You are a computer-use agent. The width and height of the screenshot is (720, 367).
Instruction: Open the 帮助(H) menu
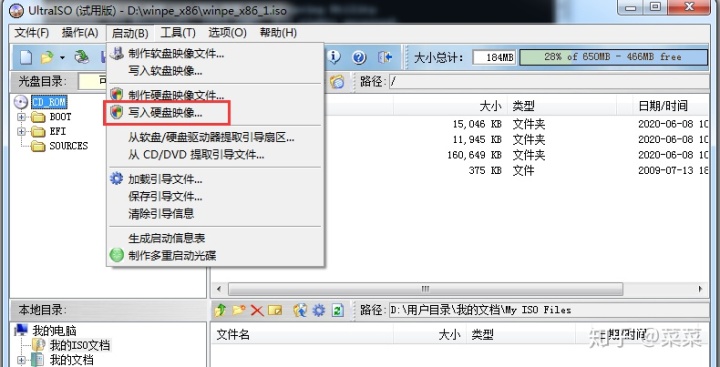(278, 33)
